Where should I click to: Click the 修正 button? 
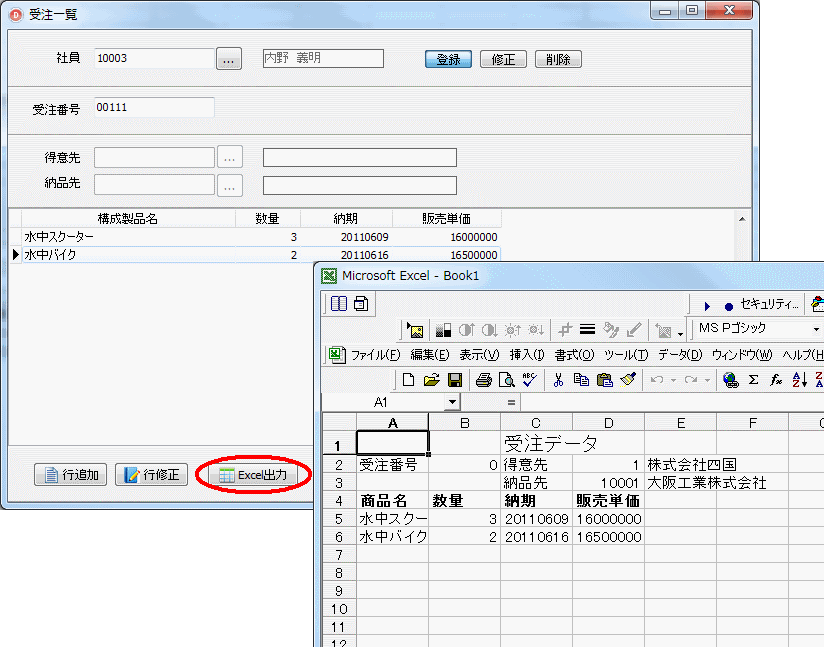(x=504, y=59)
